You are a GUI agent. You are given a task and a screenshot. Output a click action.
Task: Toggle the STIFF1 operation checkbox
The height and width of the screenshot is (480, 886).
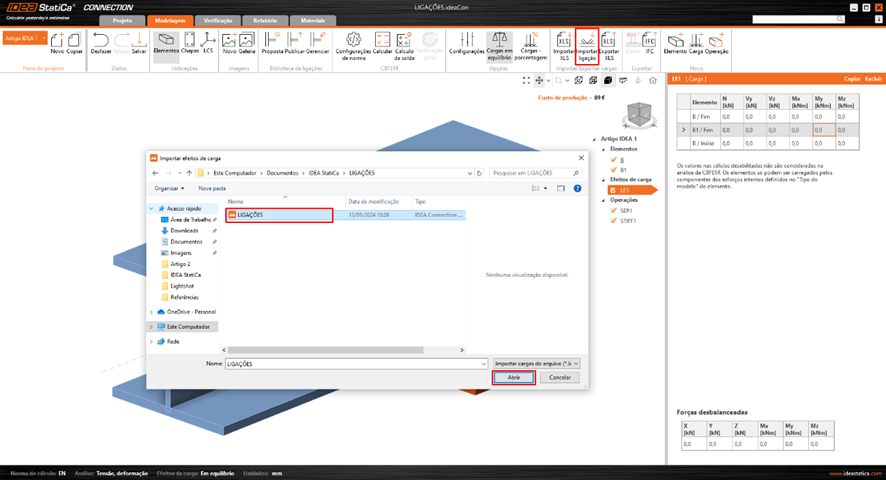(x=614, y=222)
